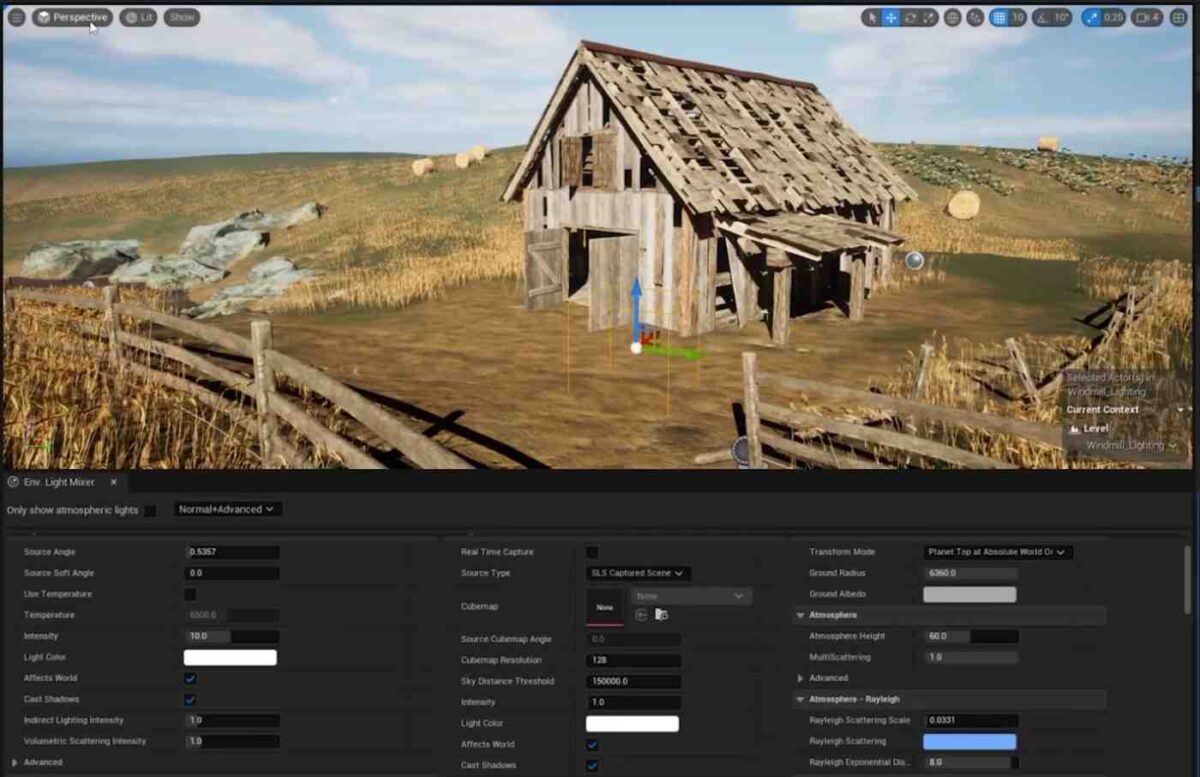1200x777 pixels.
Task: Open the Show flags menu
Action: click(x=181, y=17)
